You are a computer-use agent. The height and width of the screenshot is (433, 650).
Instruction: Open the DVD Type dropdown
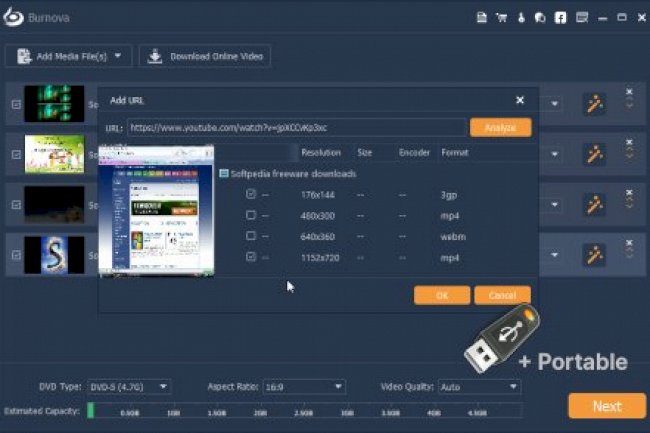click(129, 386)
